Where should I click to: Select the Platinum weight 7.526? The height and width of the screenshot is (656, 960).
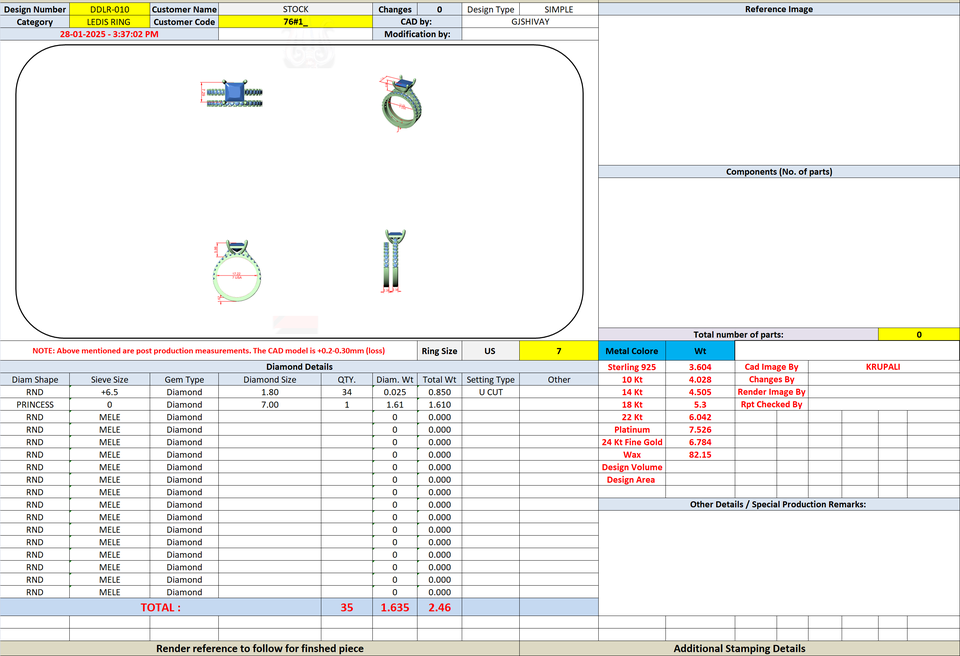(700, 430)
